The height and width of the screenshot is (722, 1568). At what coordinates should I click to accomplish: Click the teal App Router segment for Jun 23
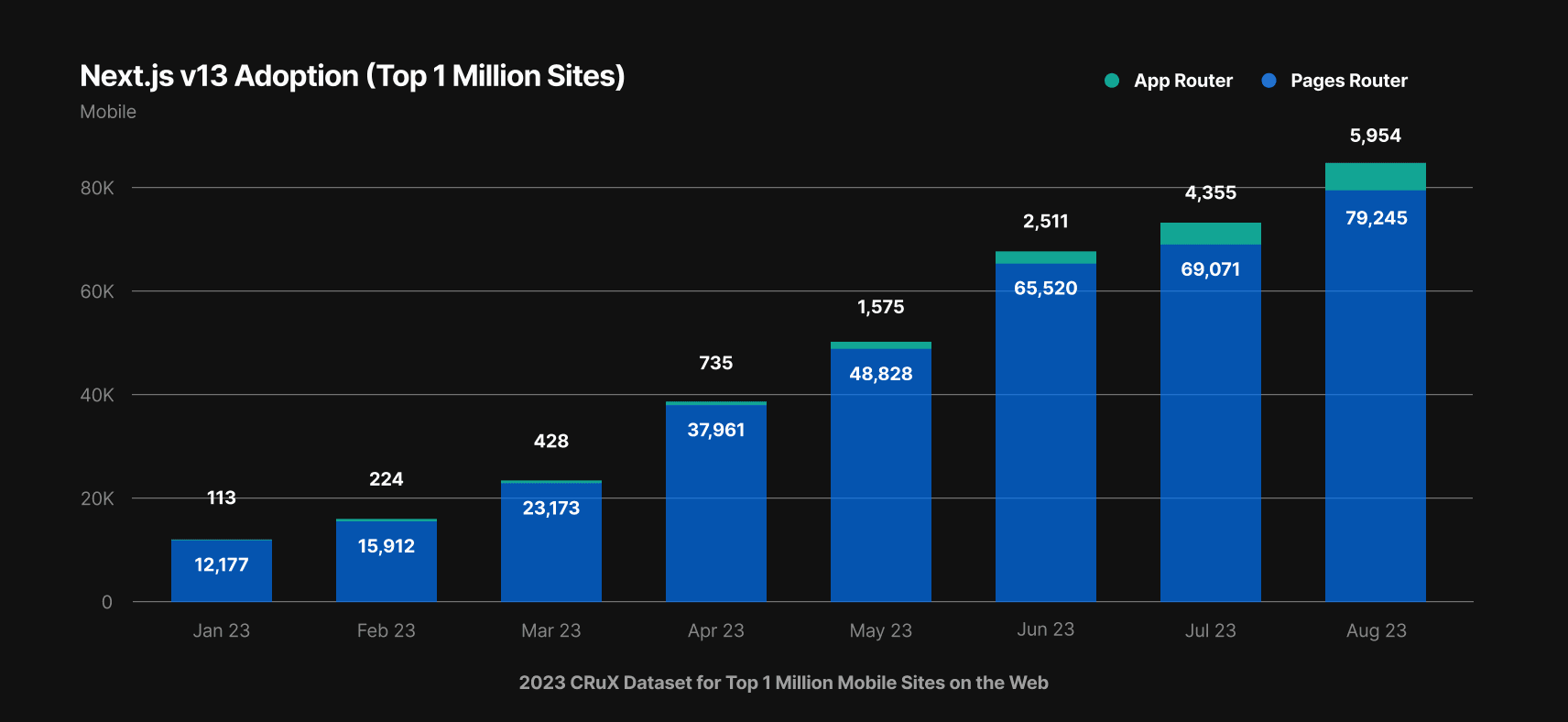[1046, 257]
